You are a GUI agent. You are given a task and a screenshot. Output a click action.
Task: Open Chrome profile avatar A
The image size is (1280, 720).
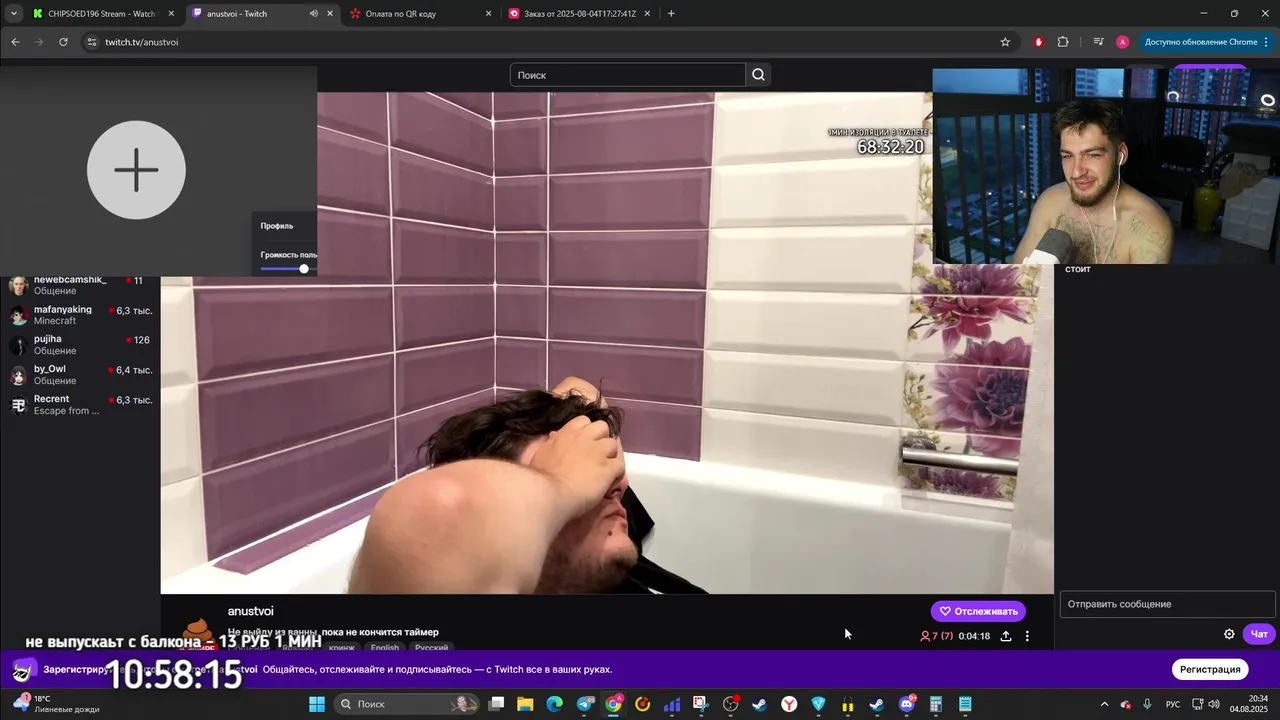click(x=1122, y=42)
